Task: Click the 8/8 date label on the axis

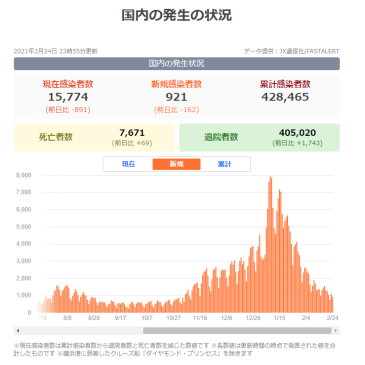Action: pos(67,318)
